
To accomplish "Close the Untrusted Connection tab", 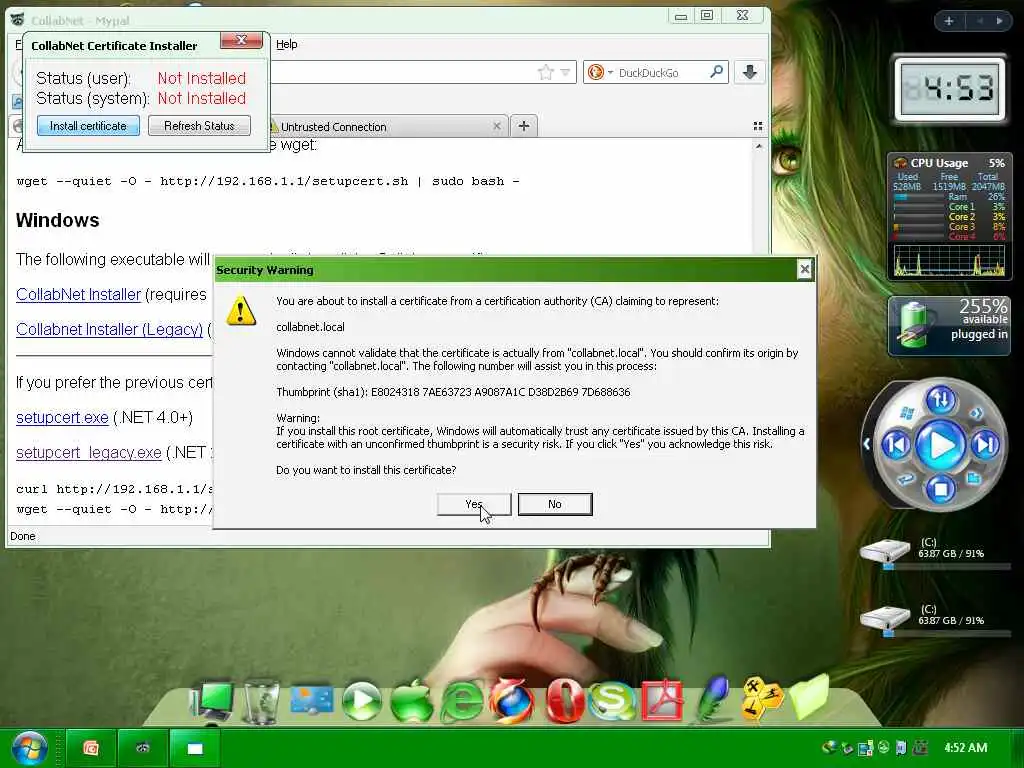I will [496, 126].
